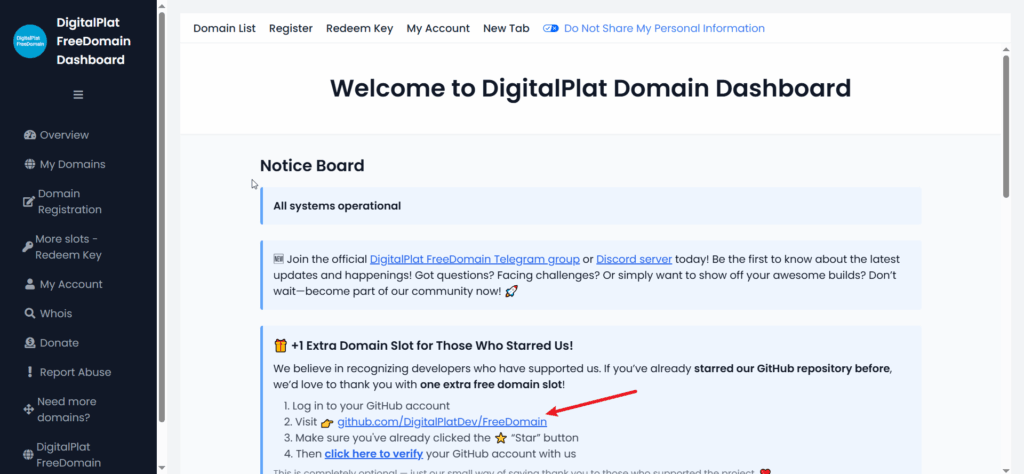This screenshot has width=1024, height=474.
Task: Click the user icon for My Account
Action: [x=30, y=284]
